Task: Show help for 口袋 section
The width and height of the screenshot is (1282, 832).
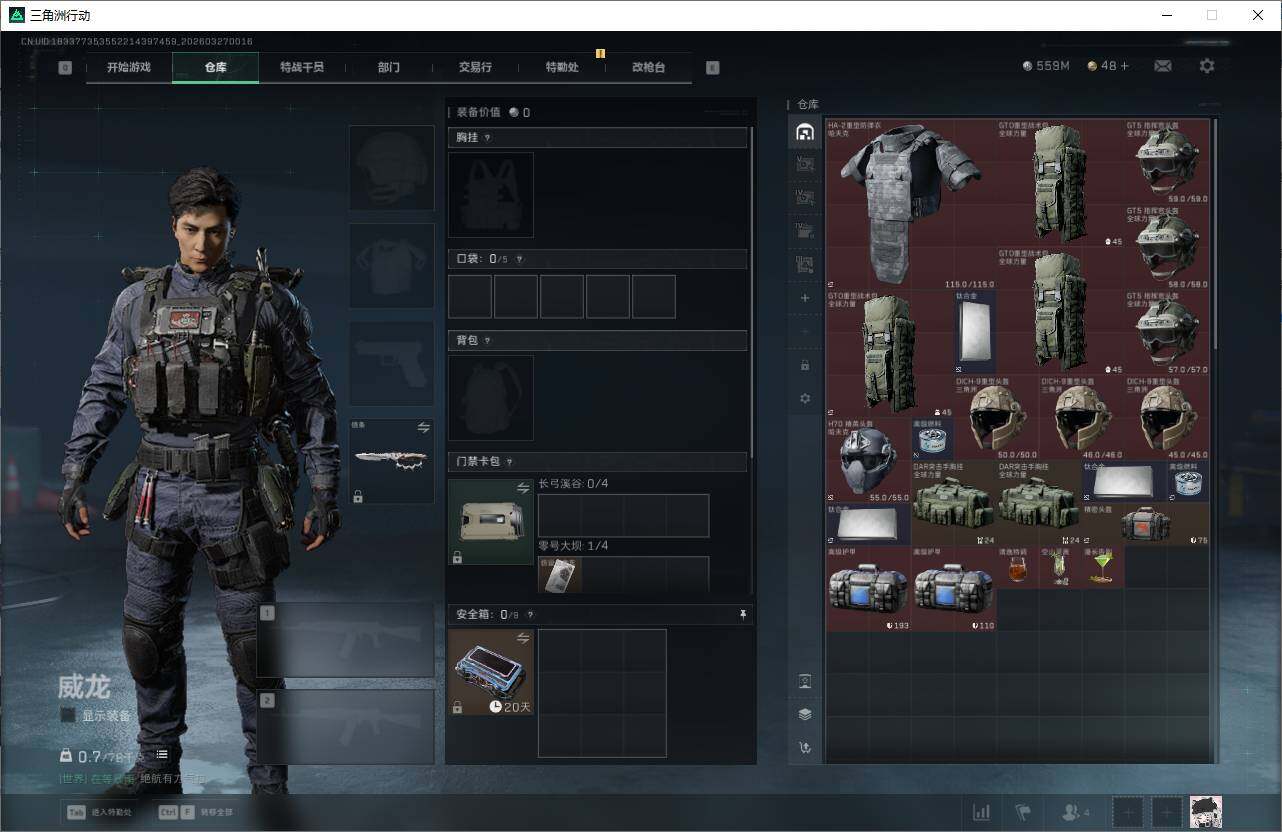Action: pos(519,259)
